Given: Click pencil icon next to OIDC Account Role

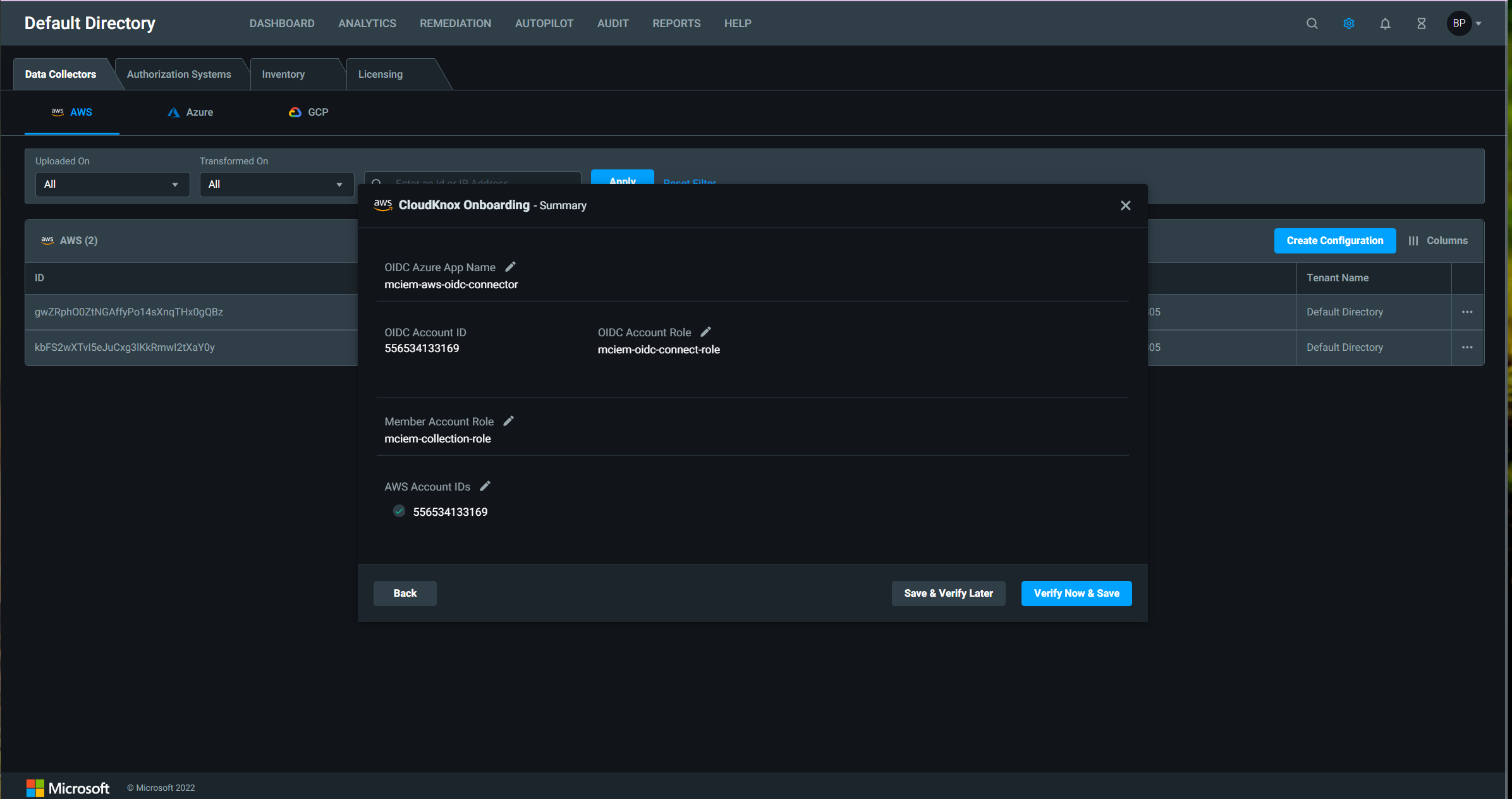Looking at the screenshot, I should click(705, 332).
